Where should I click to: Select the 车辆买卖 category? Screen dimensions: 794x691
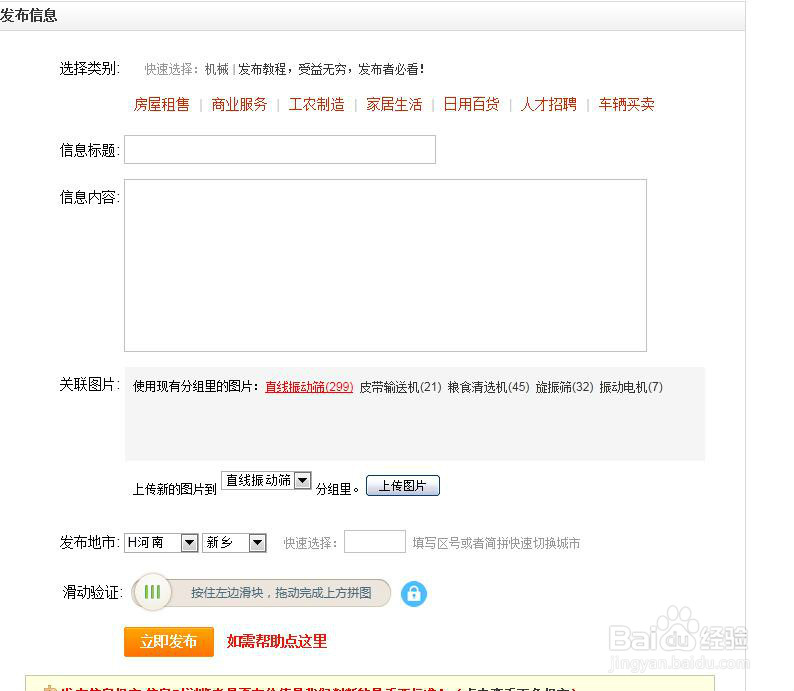pyautogui.click(x=626, y=104)
